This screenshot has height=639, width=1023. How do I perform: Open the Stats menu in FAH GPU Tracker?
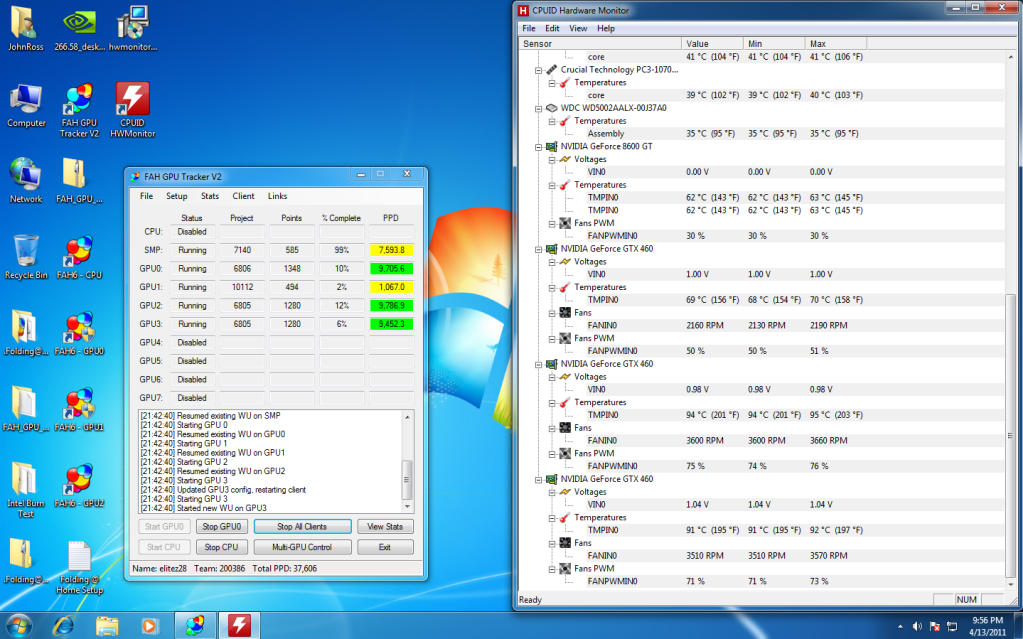point(209,196)
